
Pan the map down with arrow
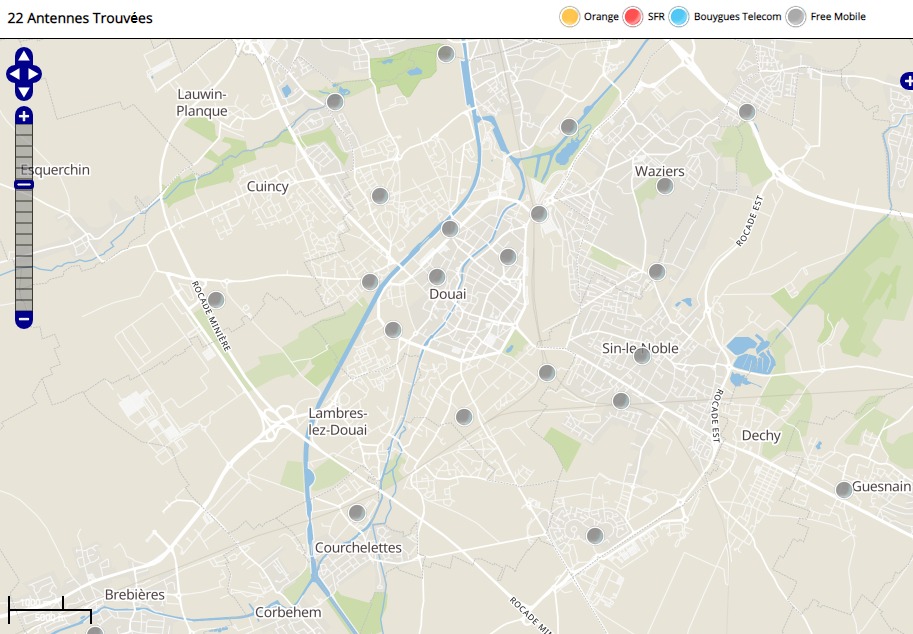24,91
